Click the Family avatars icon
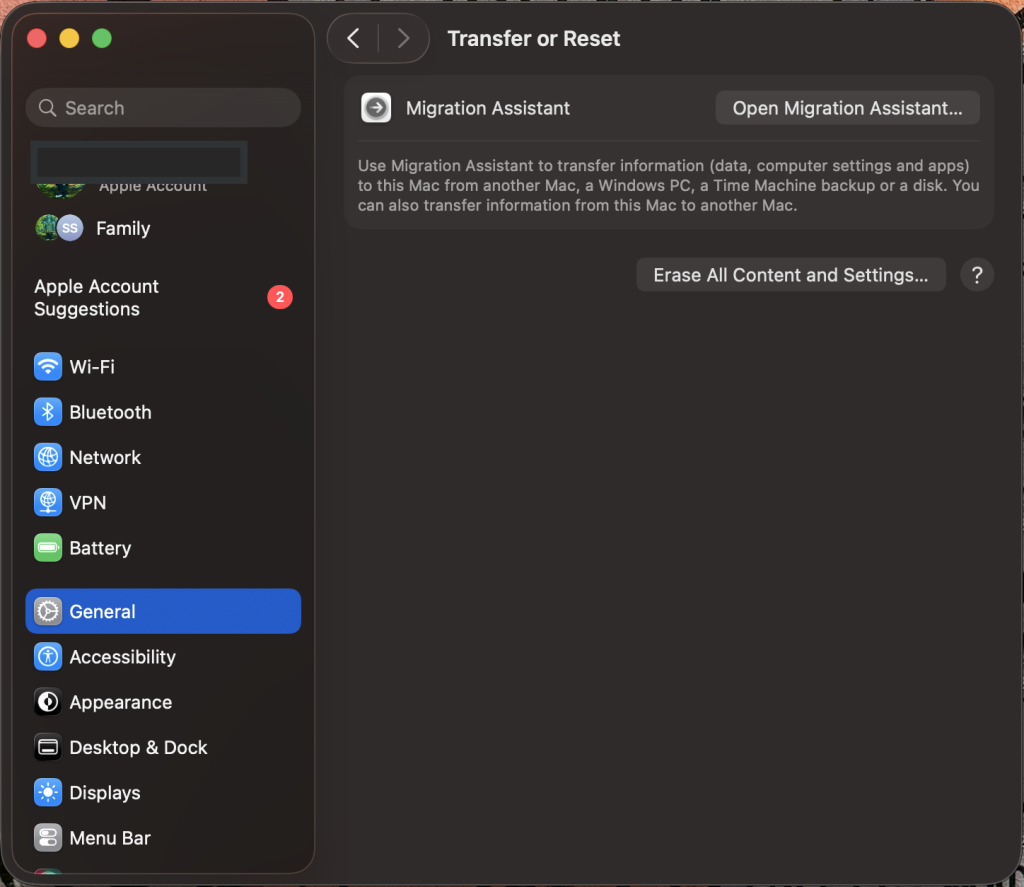The image size is (1024, 887). tap(59, 228)
